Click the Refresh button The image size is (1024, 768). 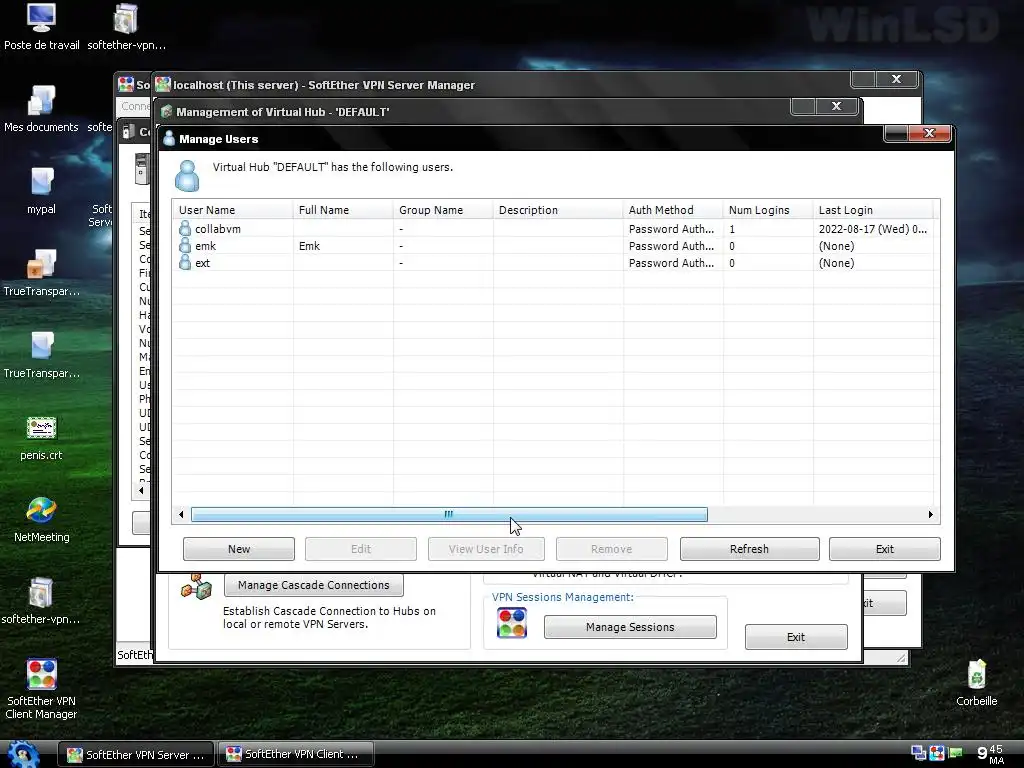pos(749,549)
